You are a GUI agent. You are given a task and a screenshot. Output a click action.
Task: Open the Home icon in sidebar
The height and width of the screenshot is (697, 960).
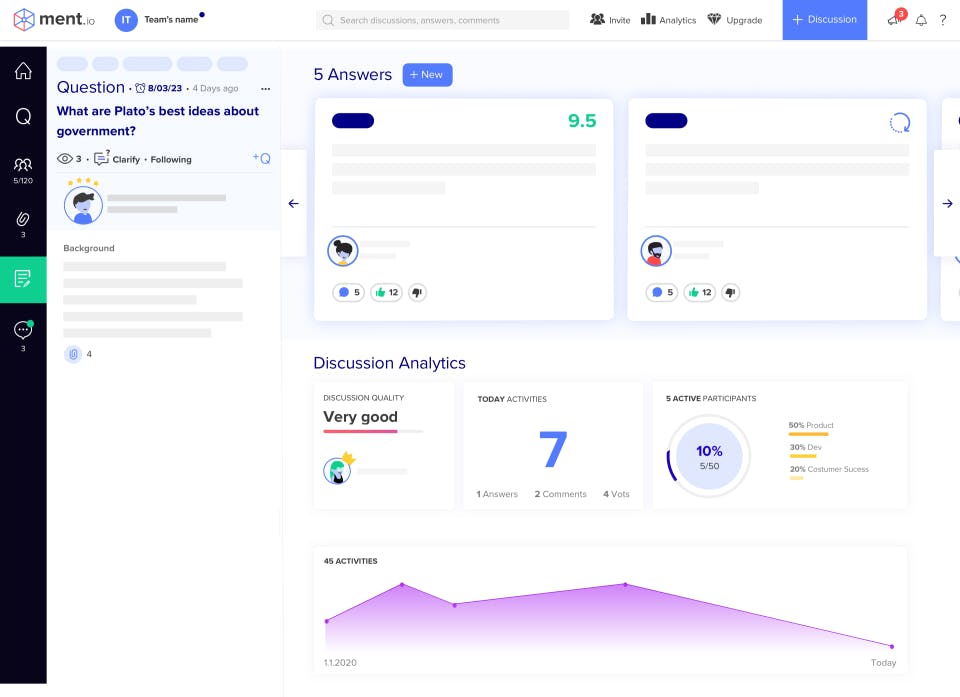click(x=23, y=71)
